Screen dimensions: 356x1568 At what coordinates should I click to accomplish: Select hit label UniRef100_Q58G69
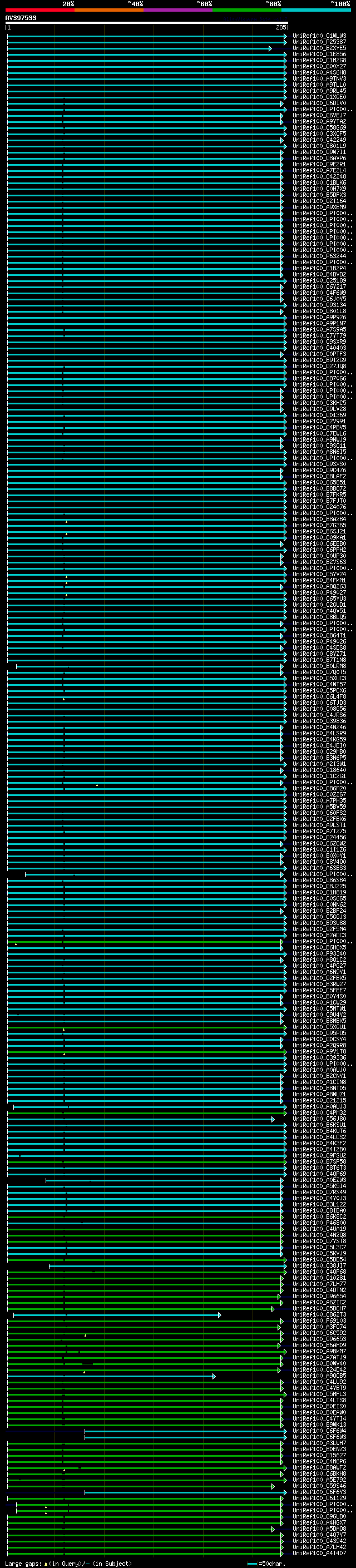[x=319, y=127]
